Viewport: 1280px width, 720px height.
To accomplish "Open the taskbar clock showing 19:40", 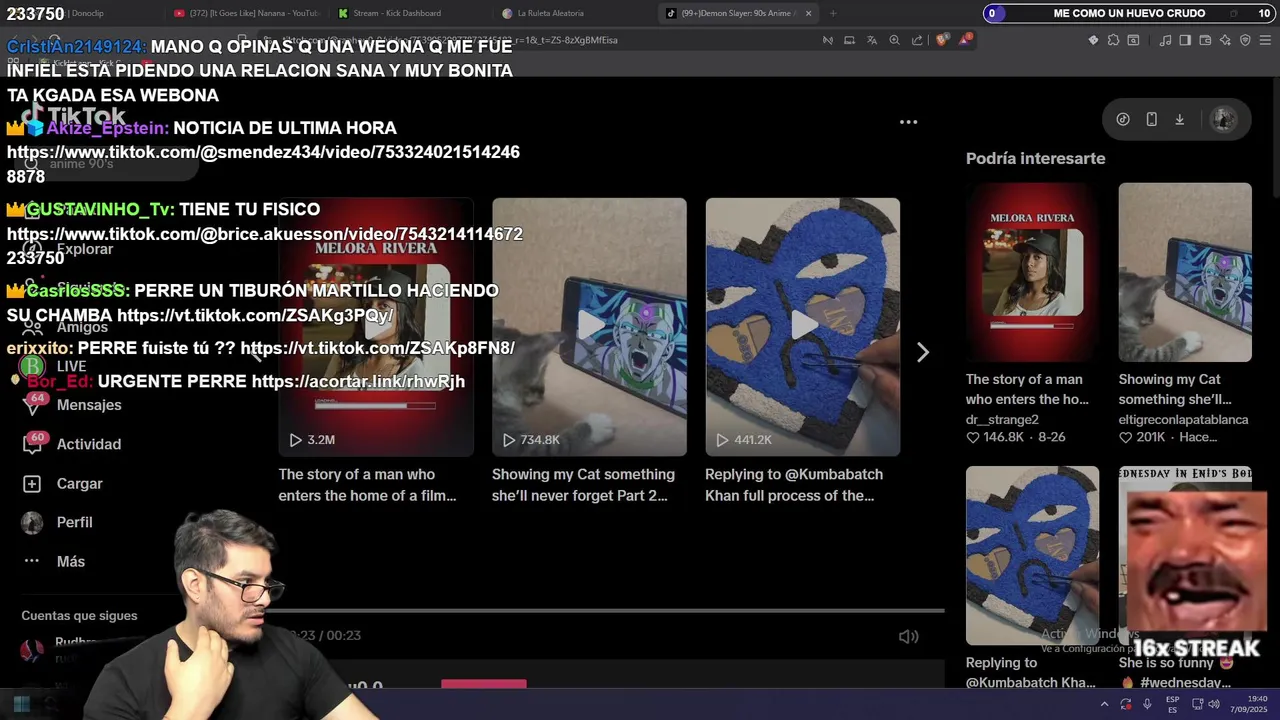I will point(1248,704).
